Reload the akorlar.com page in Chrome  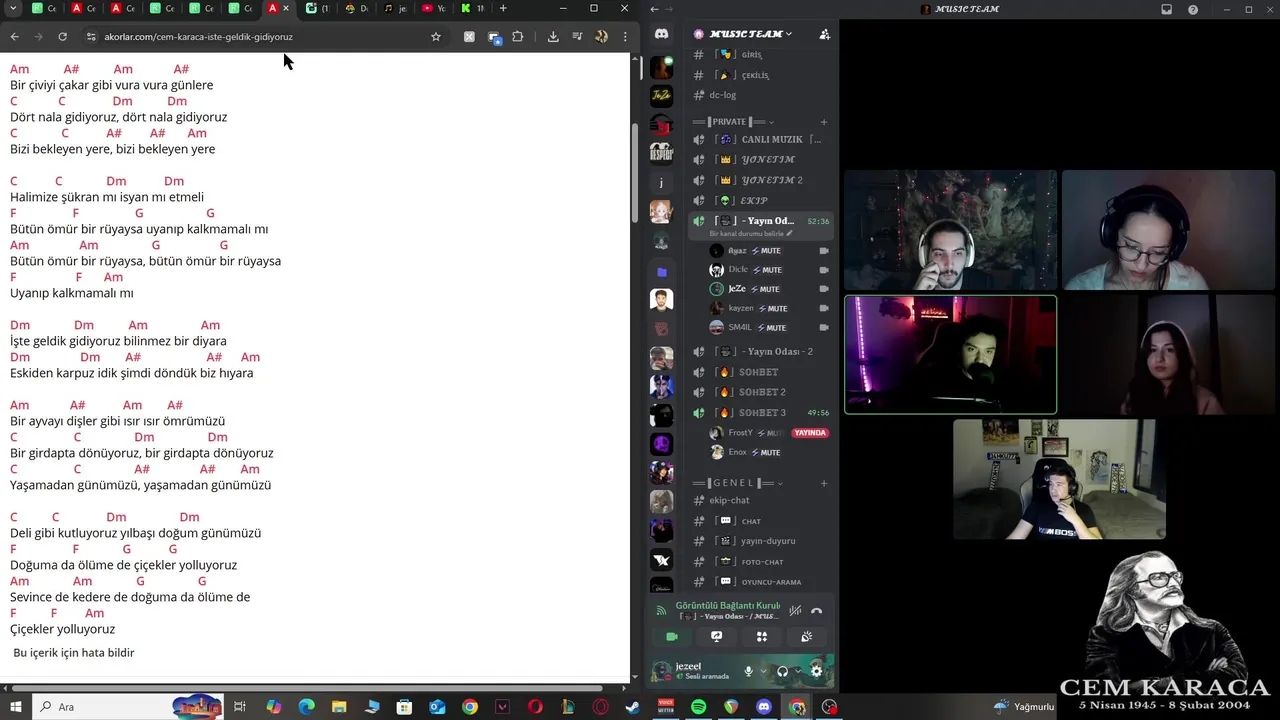(62, 37)
